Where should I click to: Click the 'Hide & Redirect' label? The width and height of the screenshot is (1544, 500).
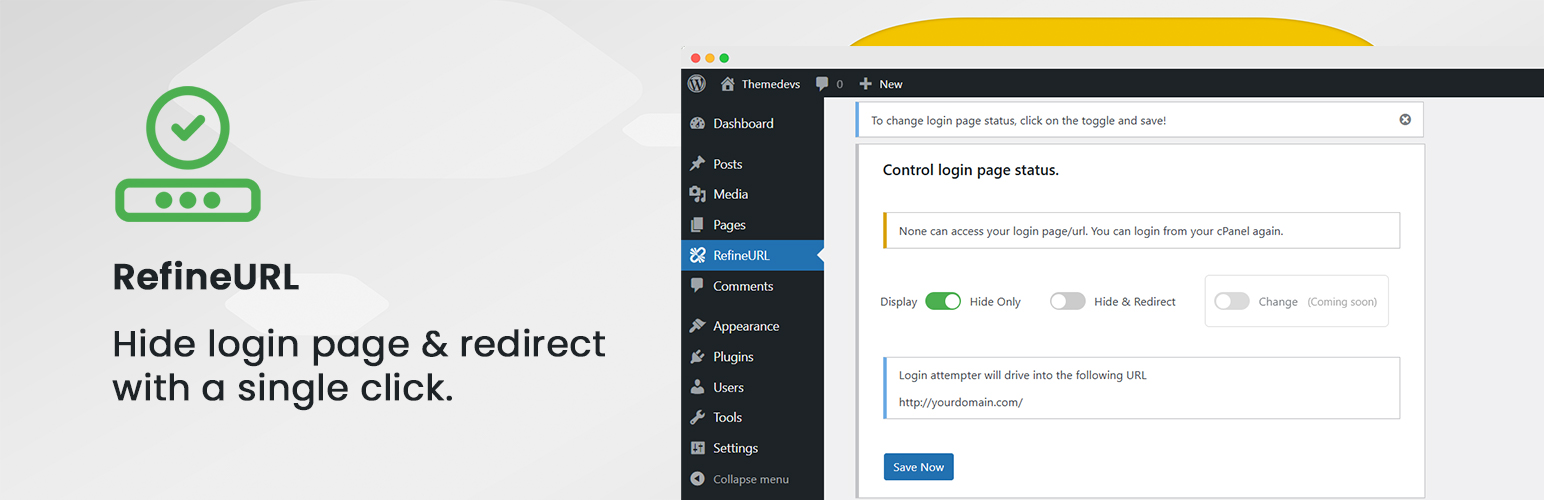[x=1135, y=302]
